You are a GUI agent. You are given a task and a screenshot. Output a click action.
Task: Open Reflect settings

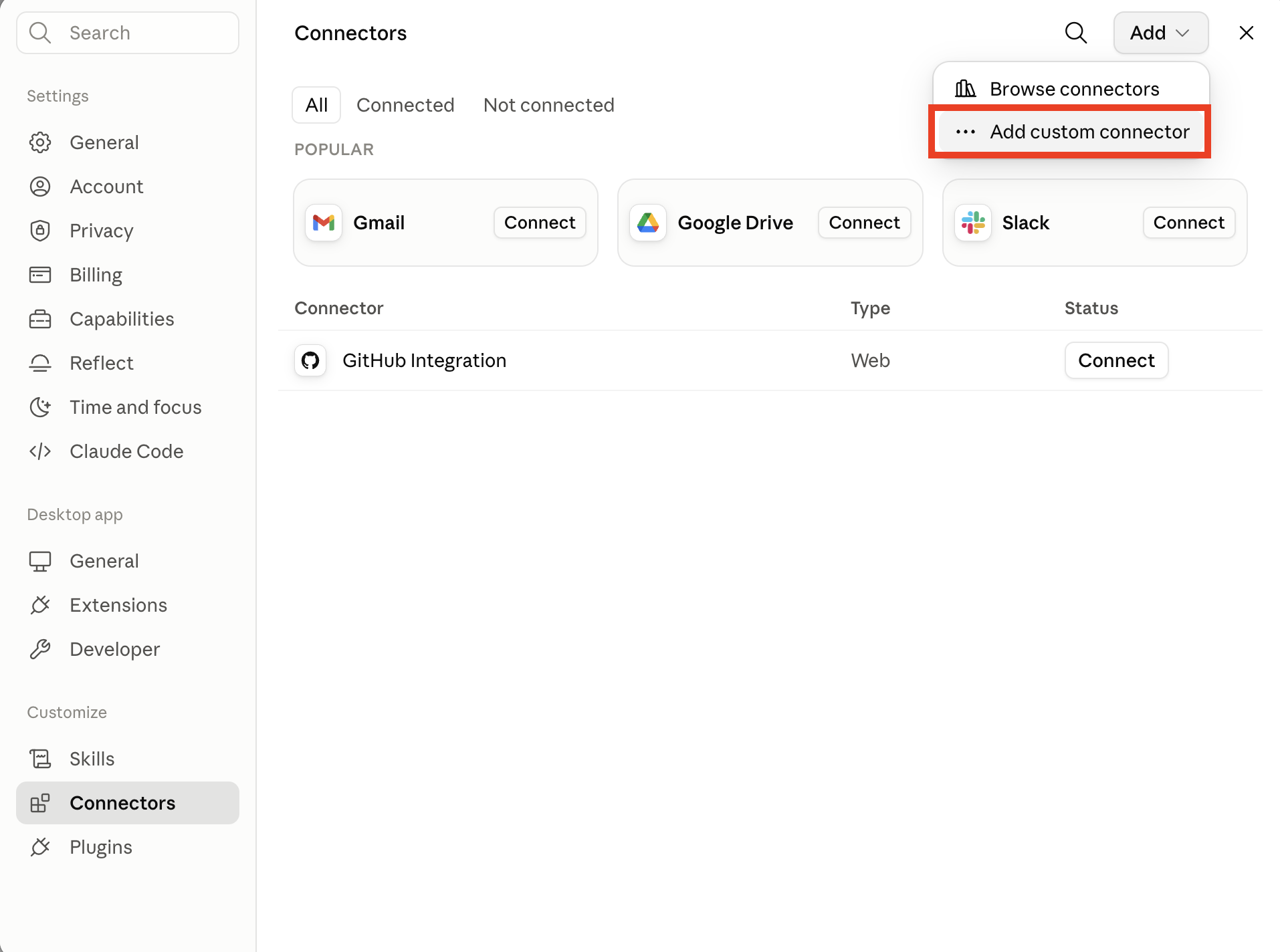coord(128,363)
